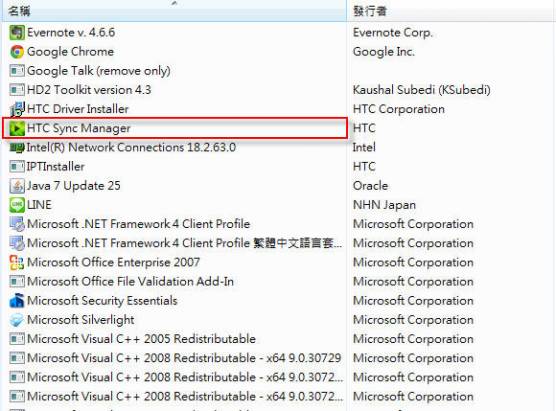Select the LINE green chat icon
The image size is (556, 411).
point(17,205)
